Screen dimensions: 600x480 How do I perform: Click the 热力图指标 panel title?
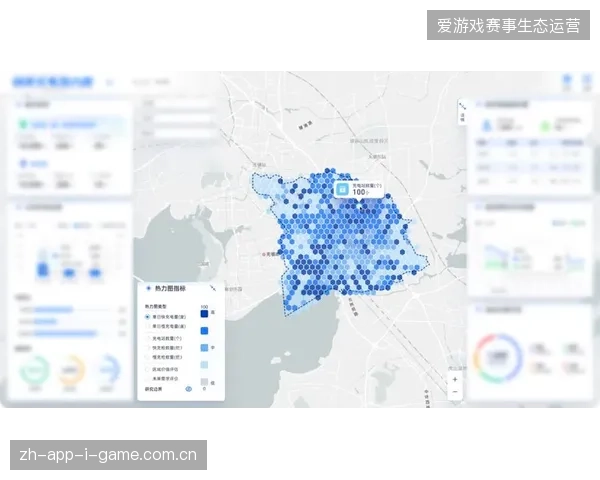(170, 288)
